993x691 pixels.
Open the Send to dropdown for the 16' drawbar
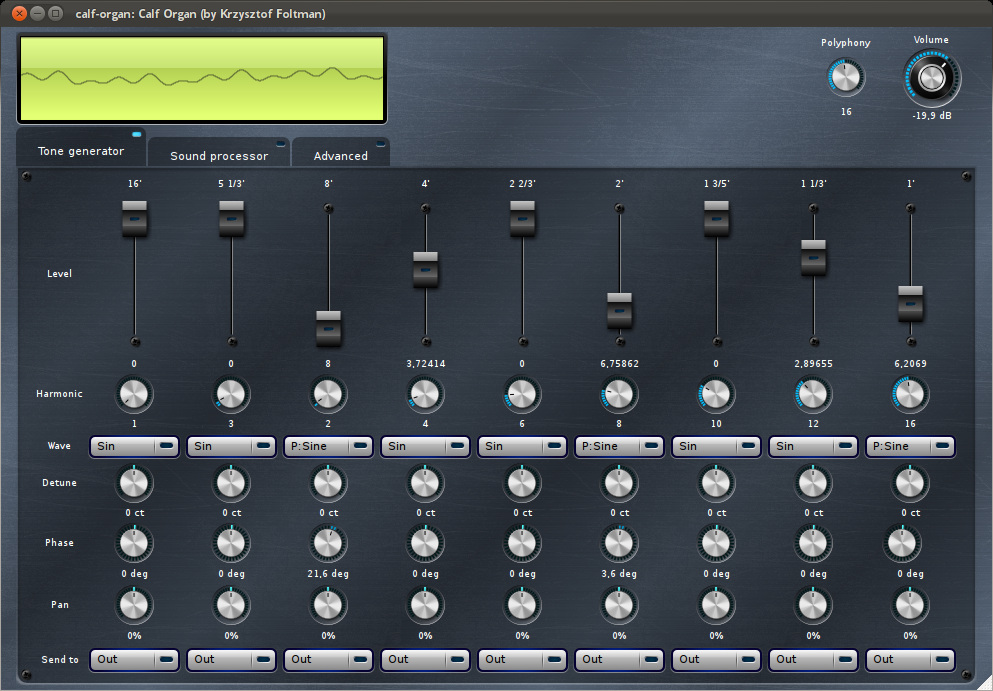[x=134, y=659]
